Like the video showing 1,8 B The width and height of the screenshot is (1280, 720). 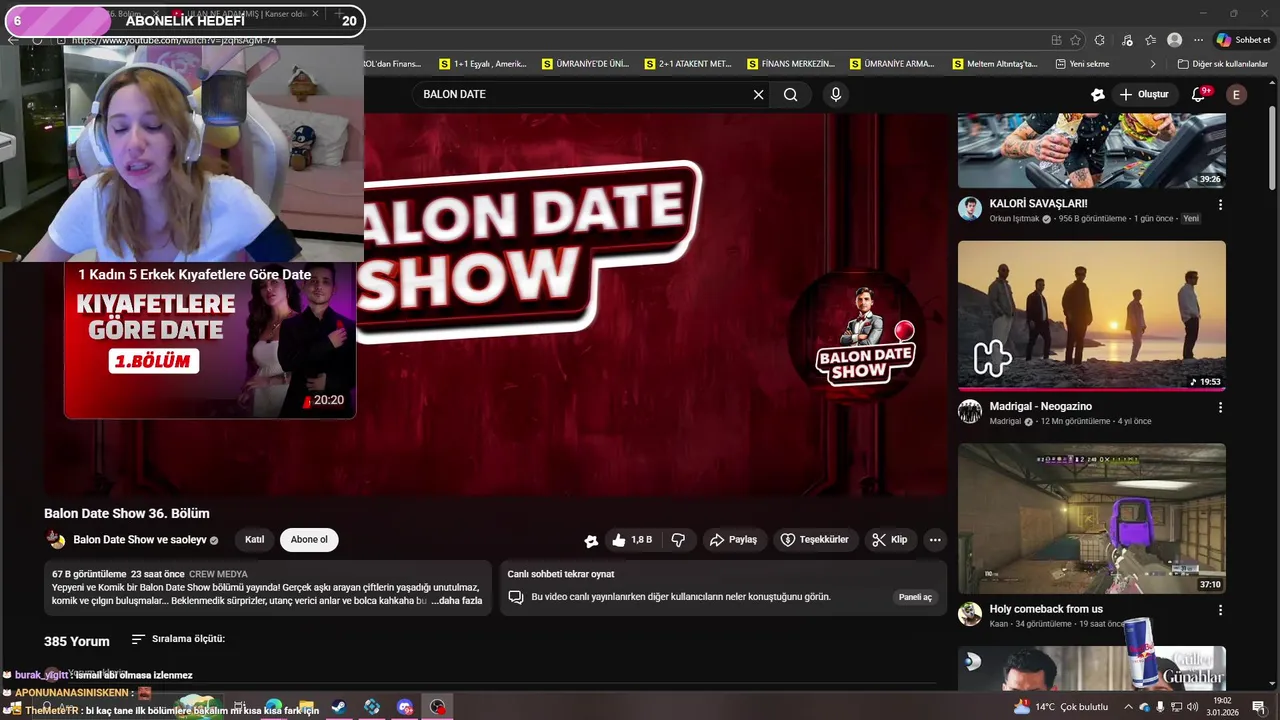pos(631,540)
